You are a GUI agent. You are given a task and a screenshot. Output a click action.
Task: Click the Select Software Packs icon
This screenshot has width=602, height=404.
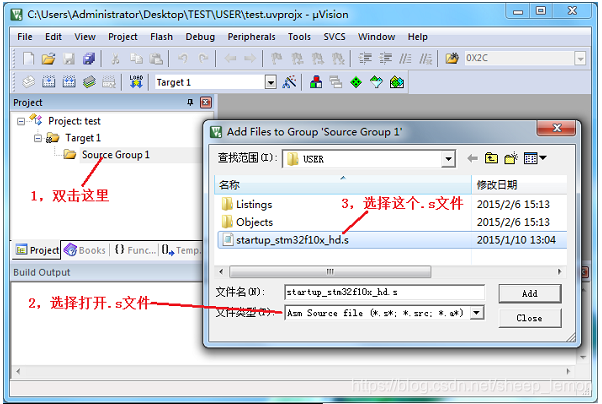(376, 82)
